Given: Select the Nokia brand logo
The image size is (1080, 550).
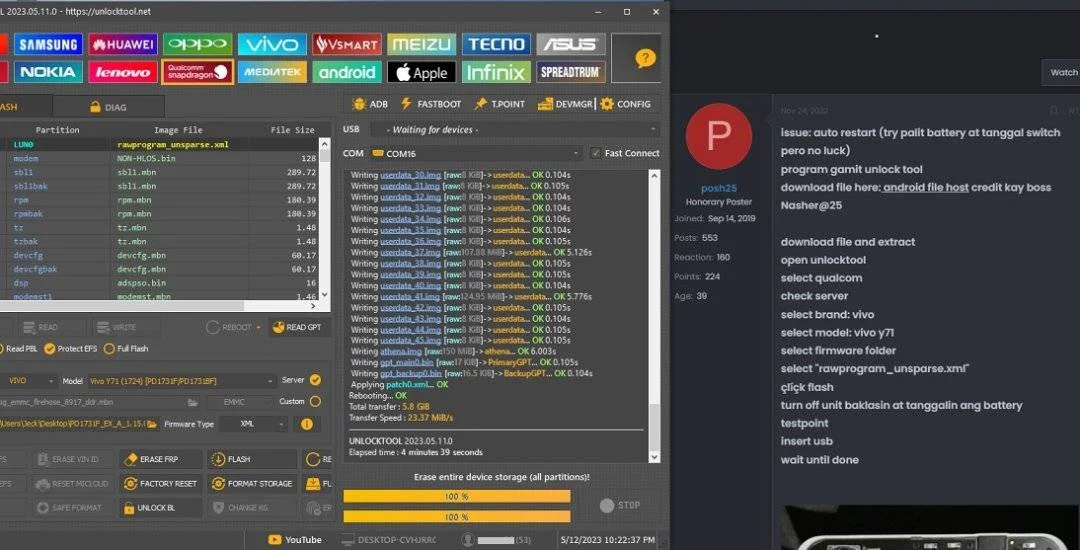Looking at the screenshot, I should [x=48, y=72].
